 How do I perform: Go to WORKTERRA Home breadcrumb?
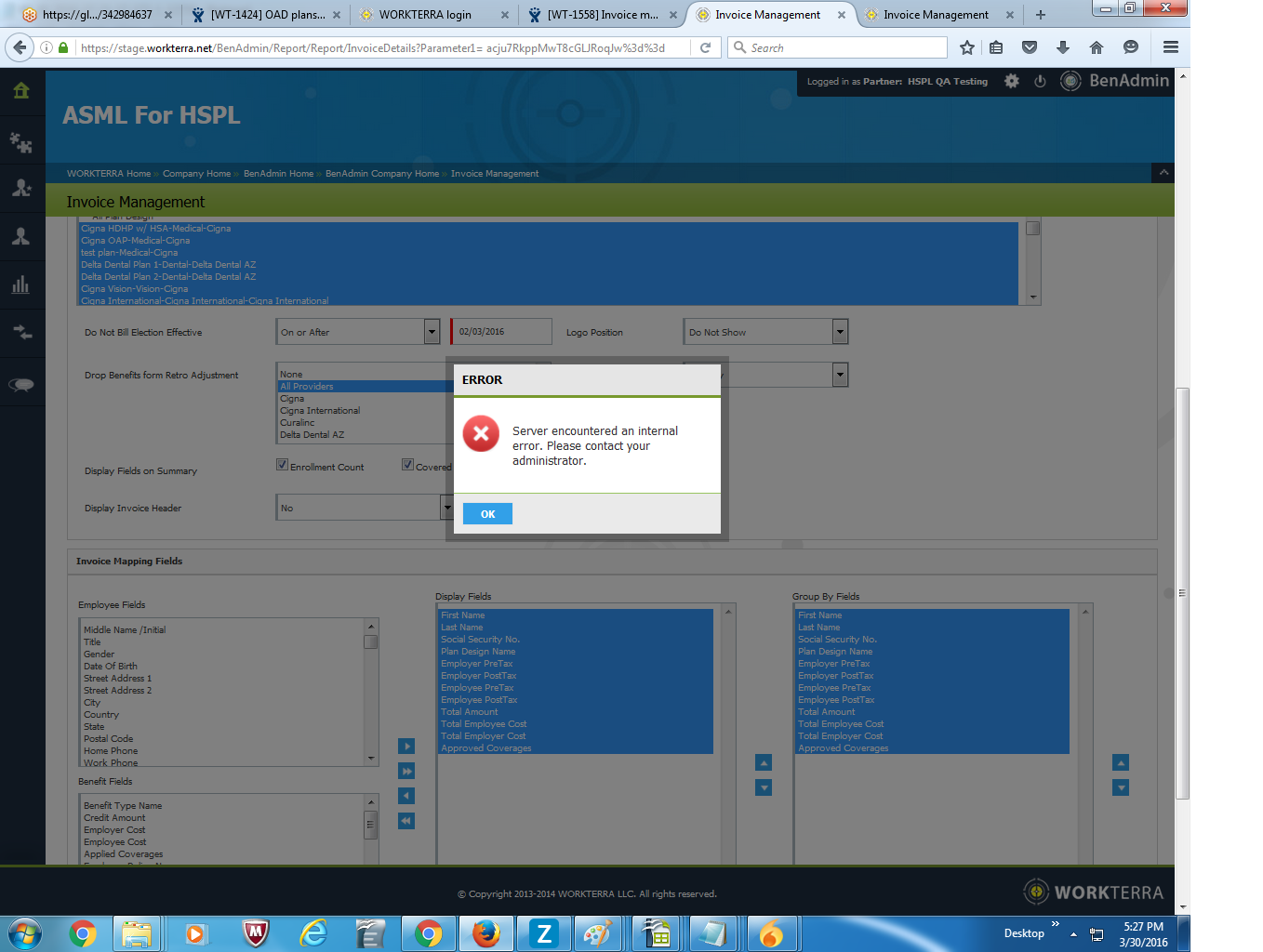(x=109, y=174)
